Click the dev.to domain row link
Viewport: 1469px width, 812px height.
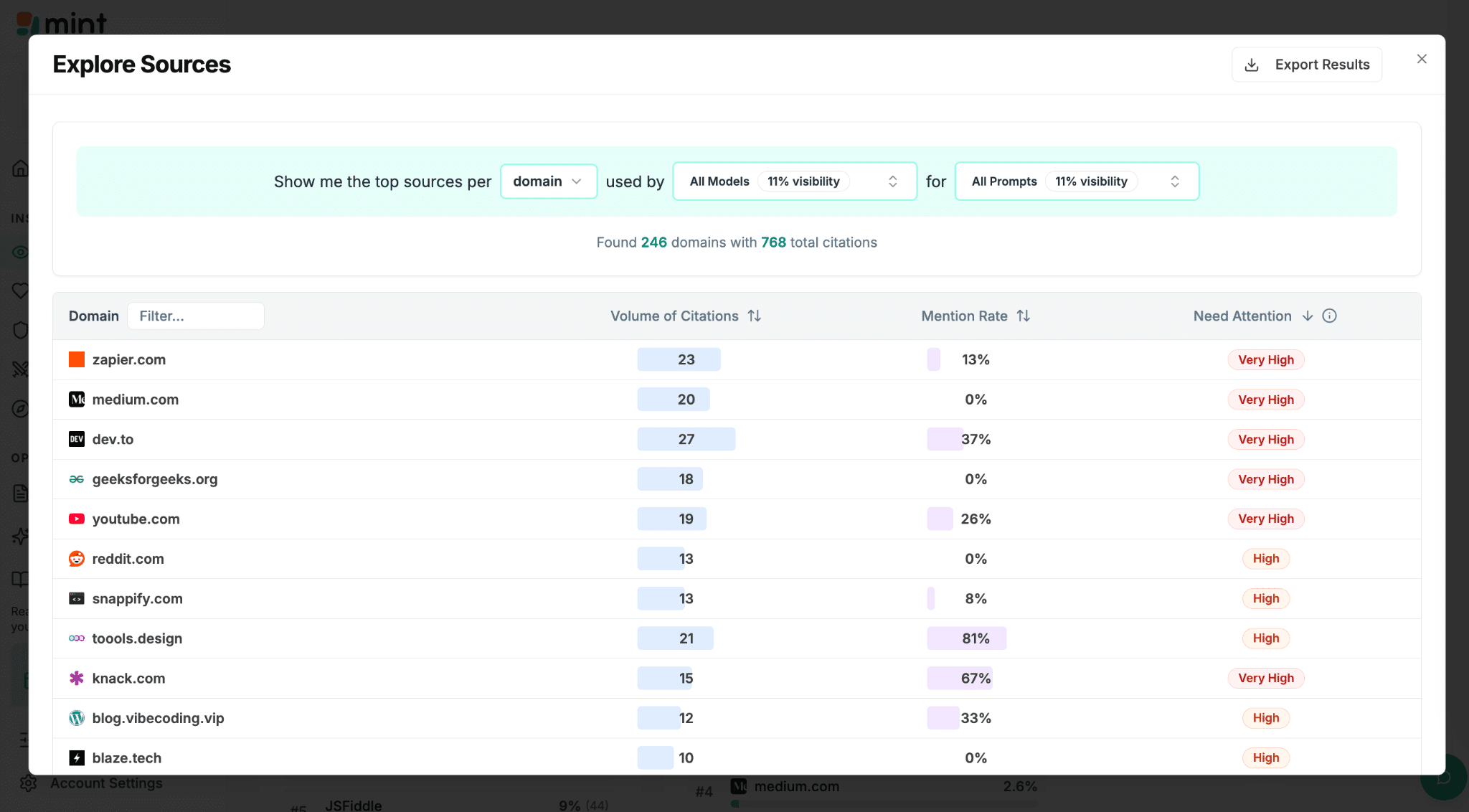[113, 439]
